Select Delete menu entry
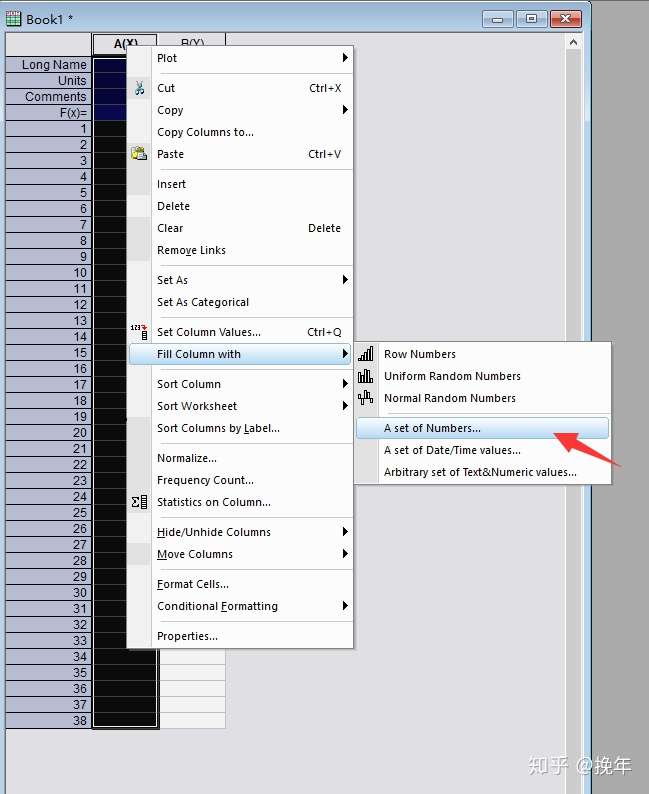This screenshot has width=649, height=794. click(x=240, y=206)
